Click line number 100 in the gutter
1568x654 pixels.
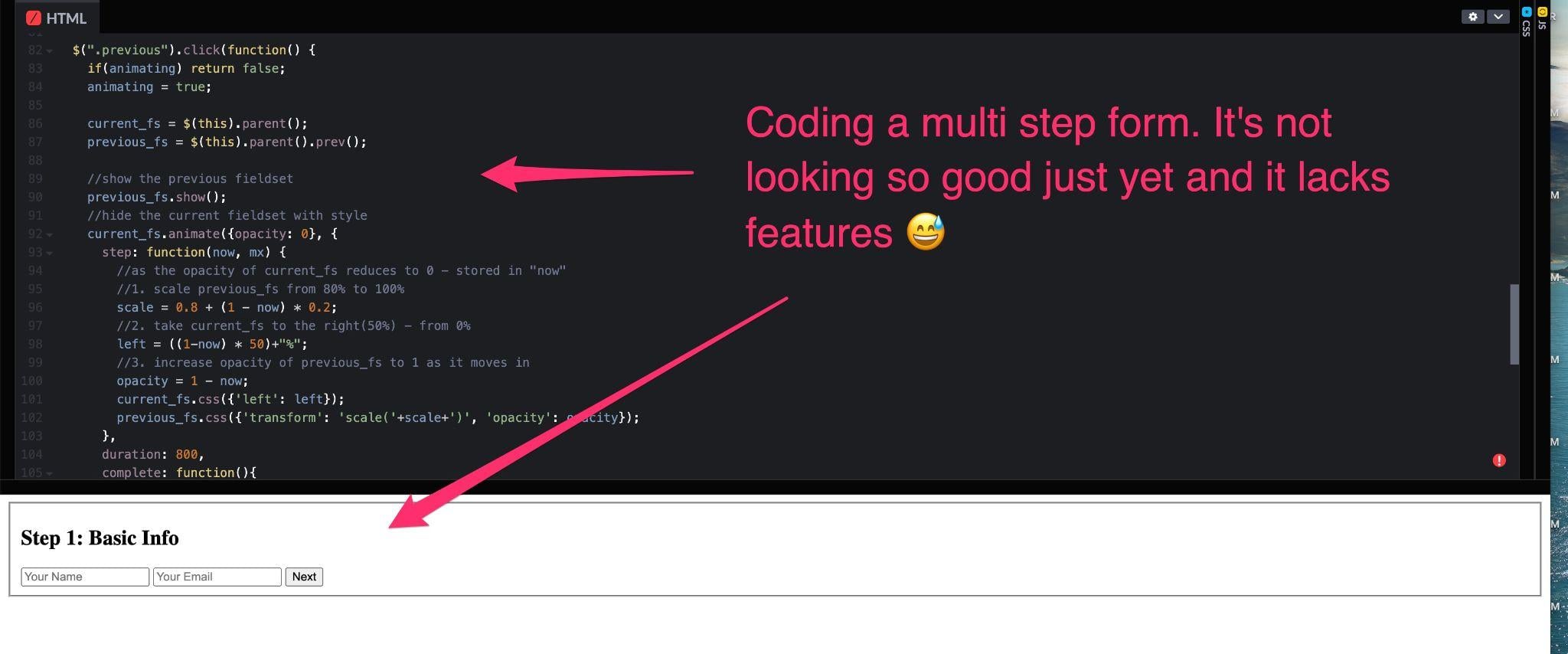pos(32,381)
